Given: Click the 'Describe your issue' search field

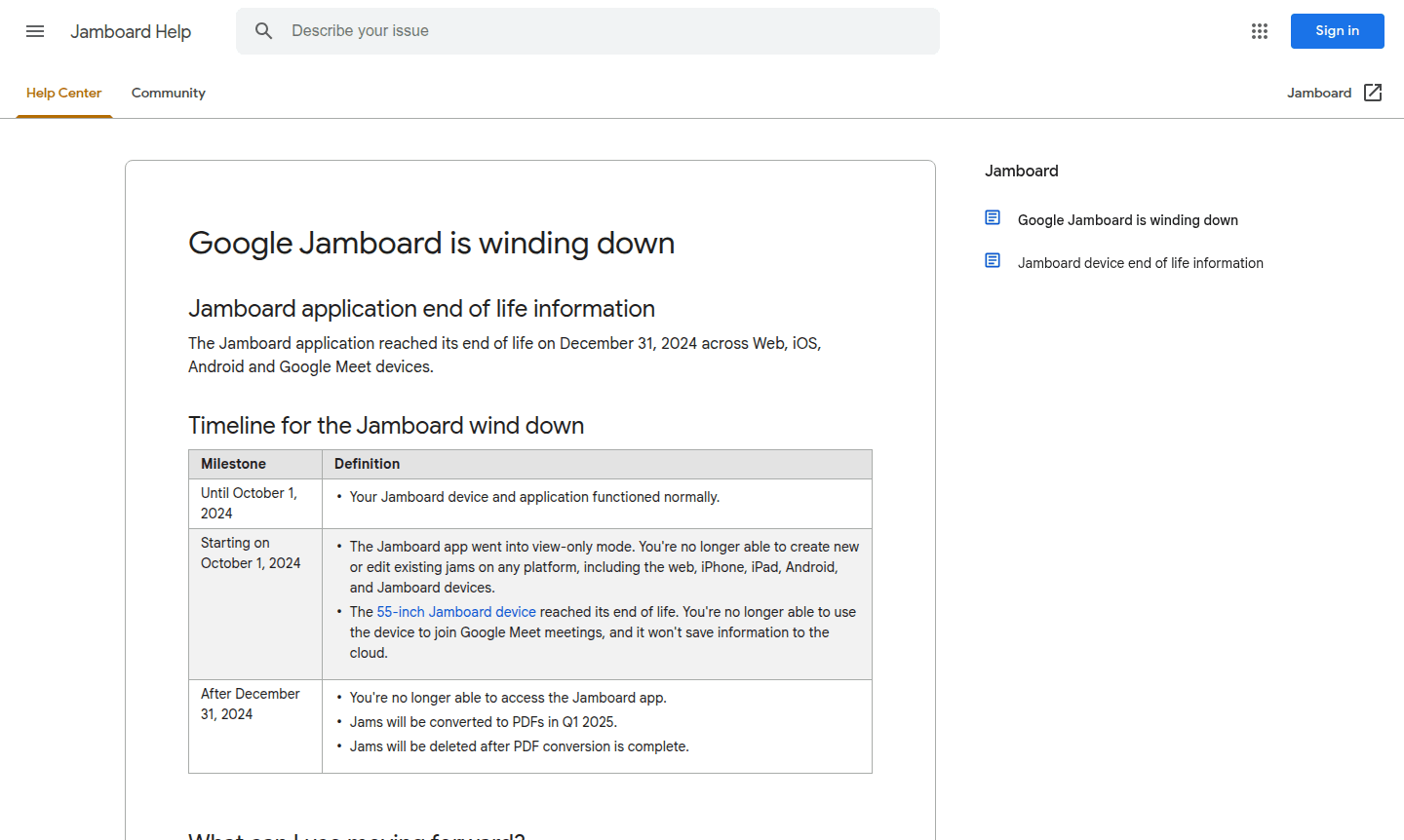Looking at the screenshot, I should click(585, 30).
